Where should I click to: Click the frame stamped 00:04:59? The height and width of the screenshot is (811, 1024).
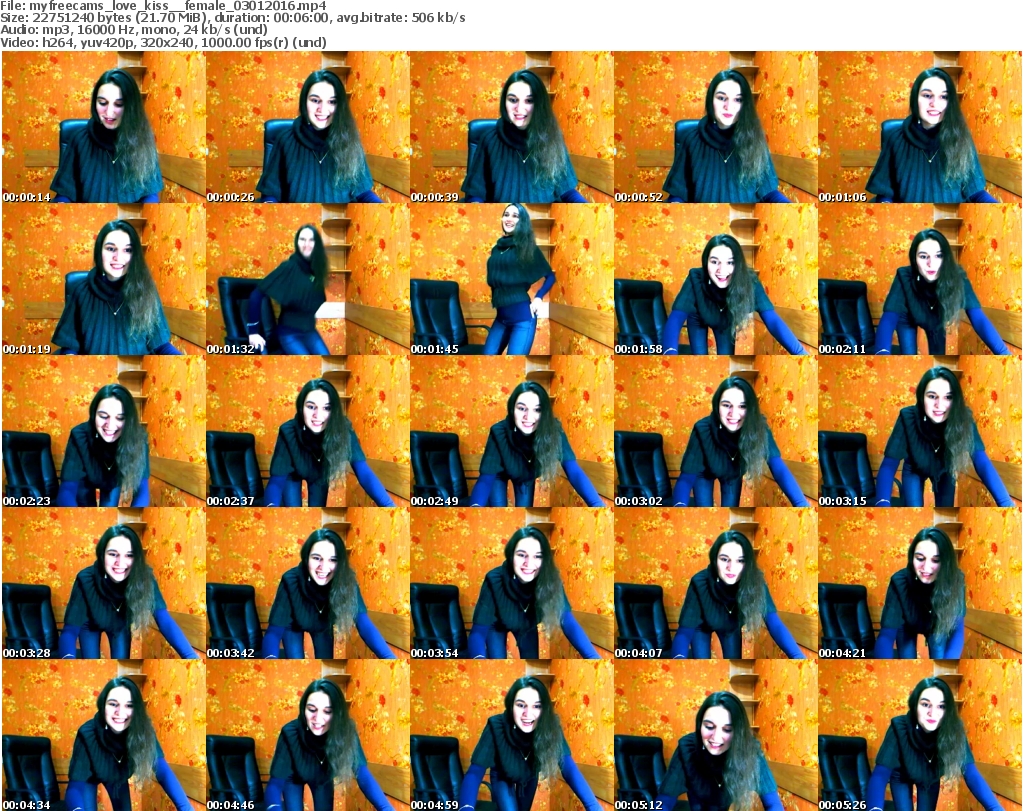point(511,735)
